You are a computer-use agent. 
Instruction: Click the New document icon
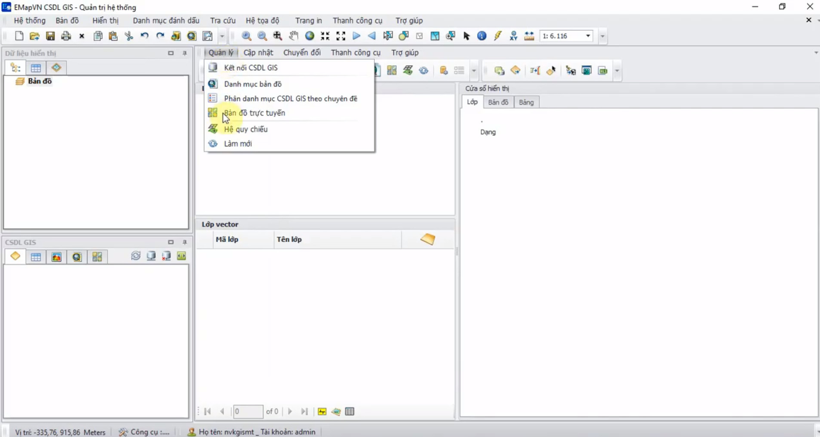click(19, 36)
